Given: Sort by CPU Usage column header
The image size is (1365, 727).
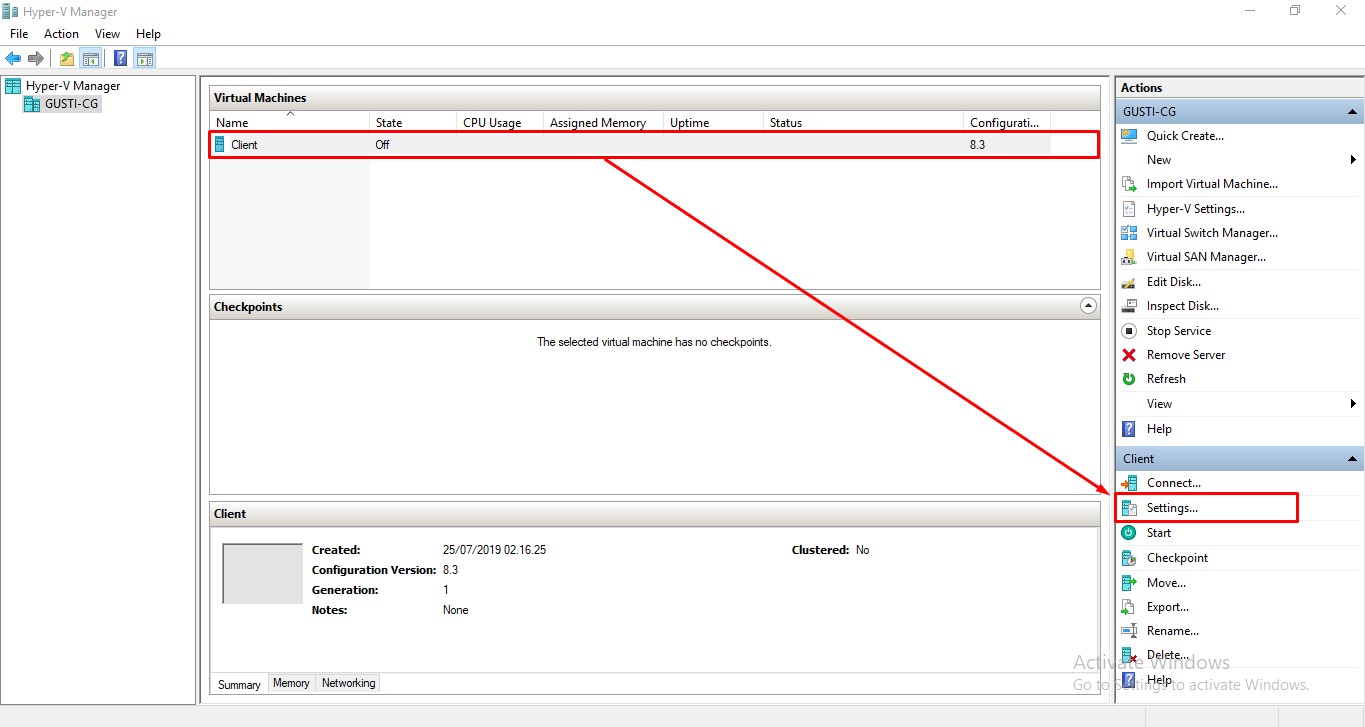Looking at the screenshot, I should (500, 123).
